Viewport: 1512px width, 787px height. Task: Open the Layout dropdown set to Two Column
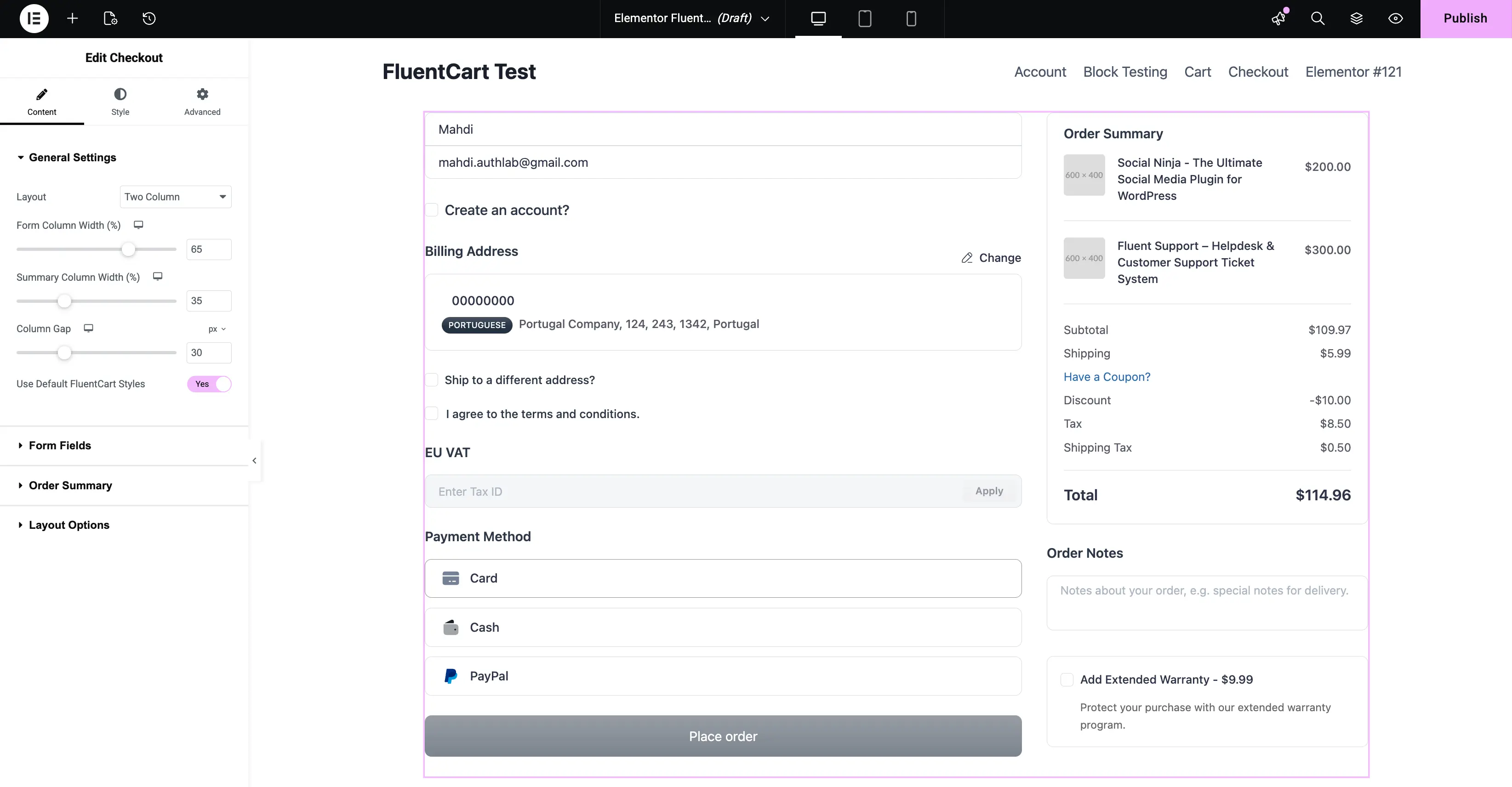[175, 197]
